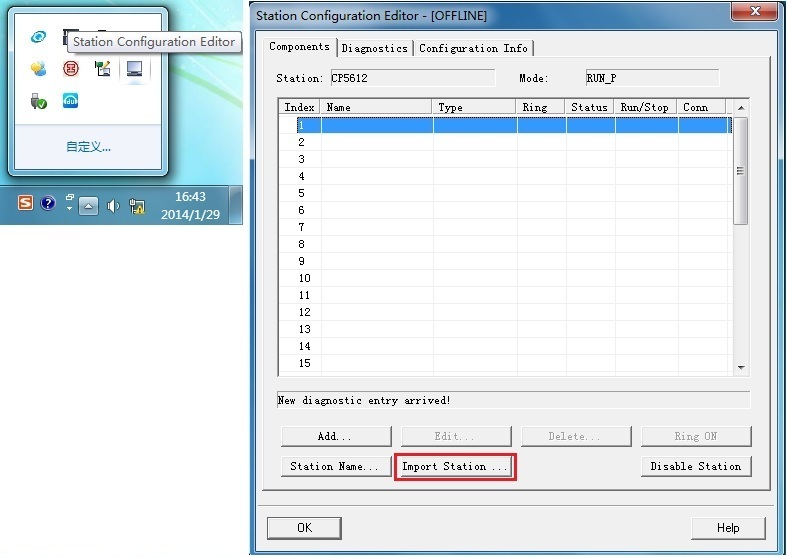This screenshot has height=558, width=787.
Task: Click the Ring column header
Action: point(541,107)
